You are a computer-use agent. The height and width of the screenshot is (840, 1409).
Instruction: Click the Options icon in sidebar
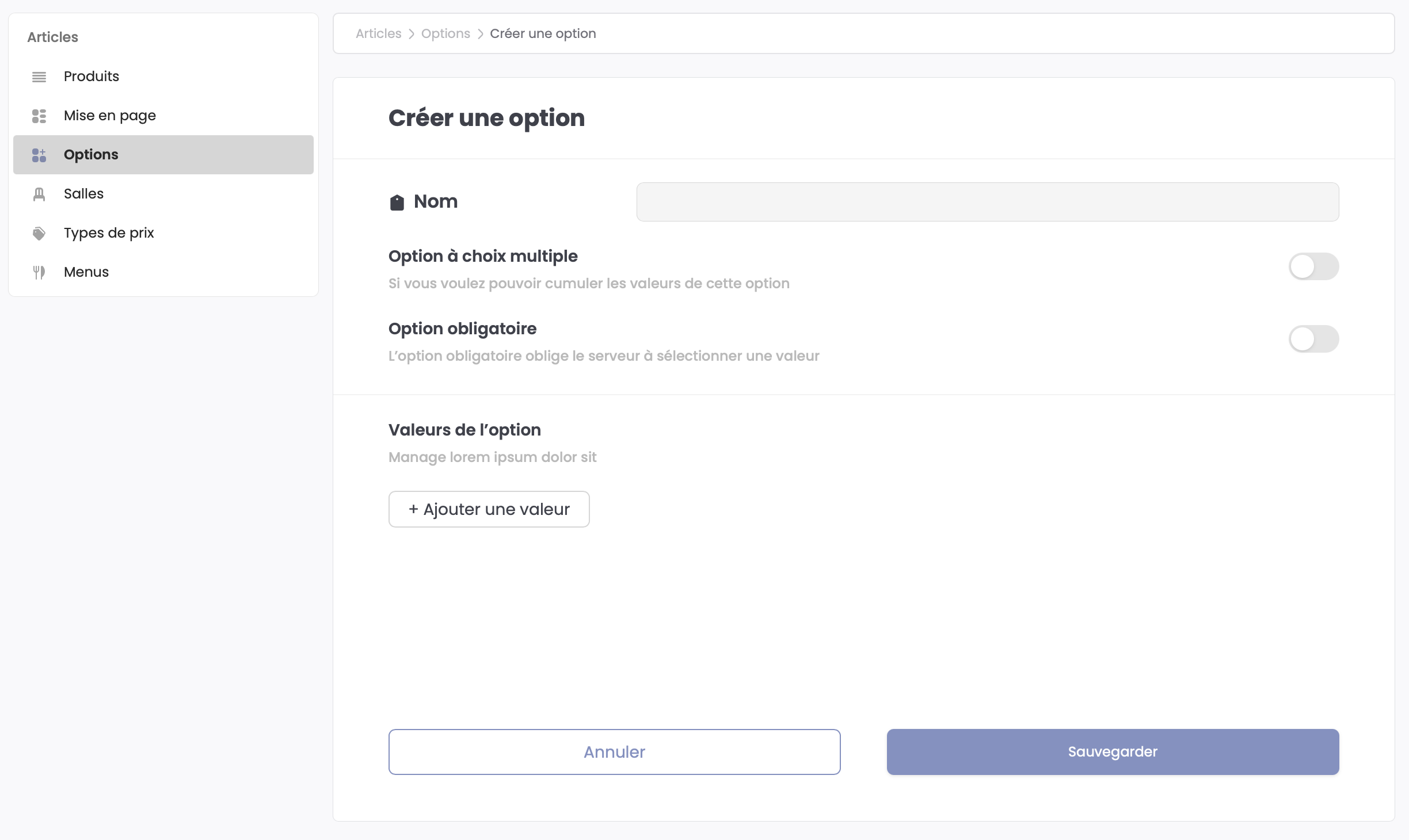pyautogui.click(x=39, y=155)
